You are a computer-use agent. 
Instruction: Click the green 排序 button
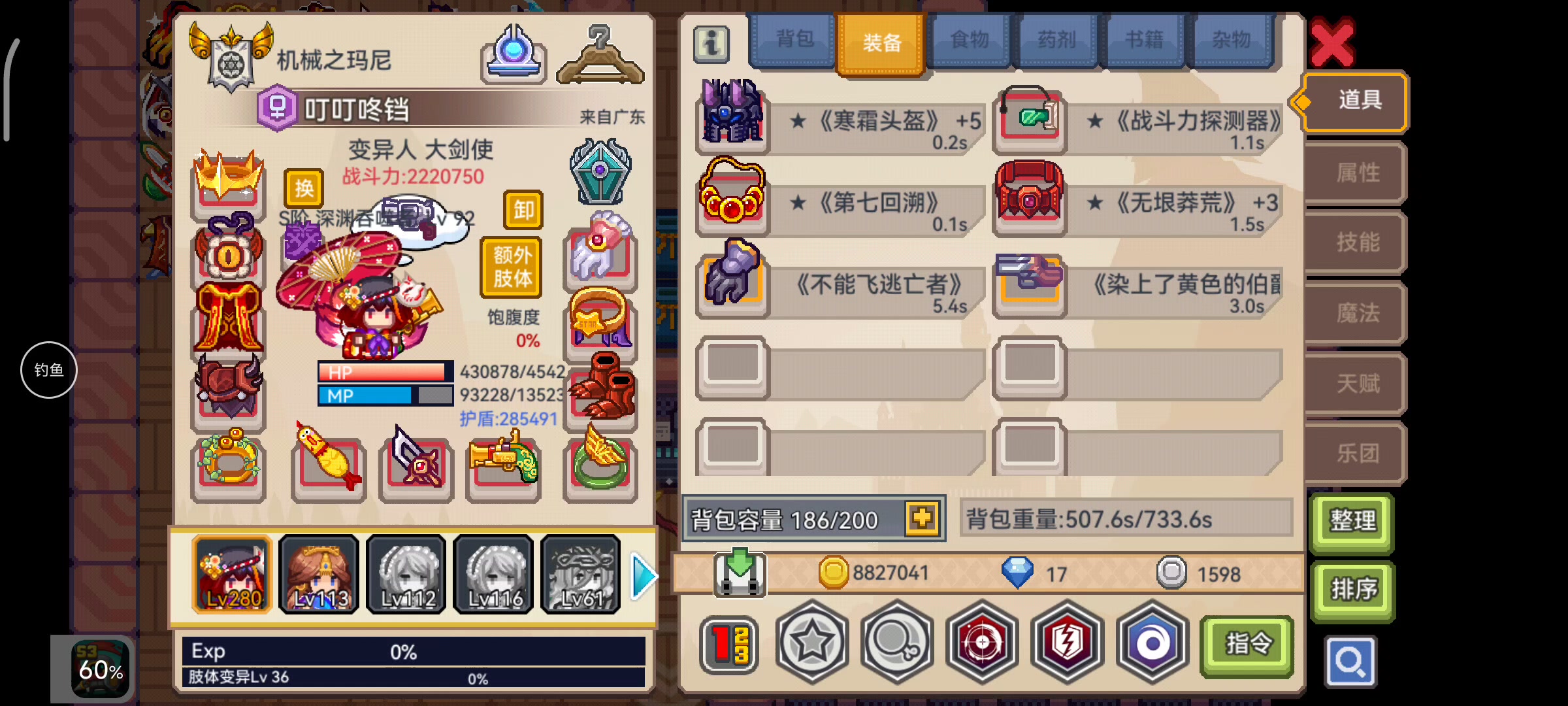pos(1354,590)
